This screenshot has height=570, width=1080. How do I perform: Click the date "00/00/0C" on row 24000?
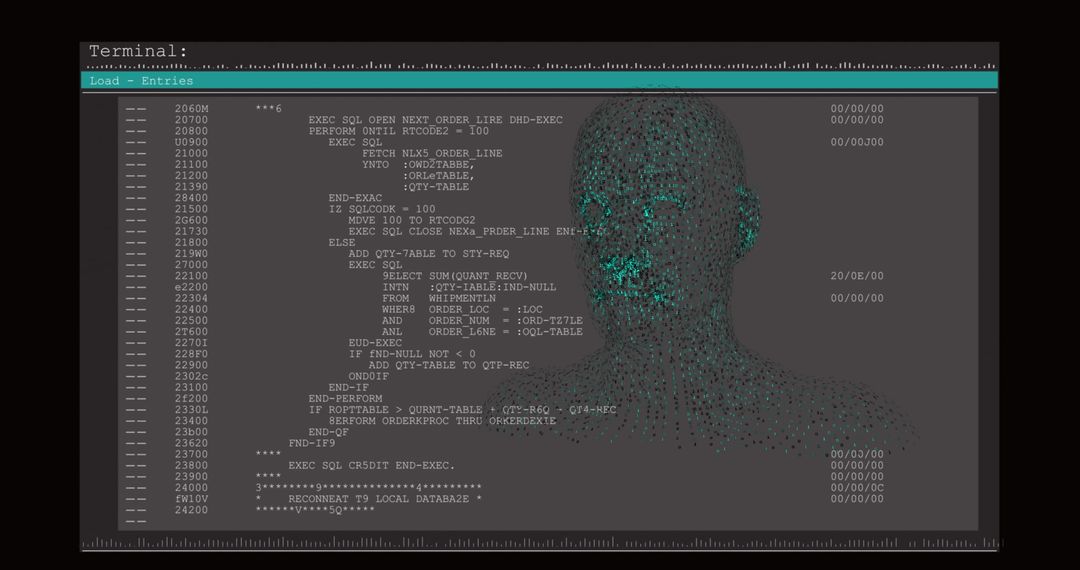[x=857, y=488]
